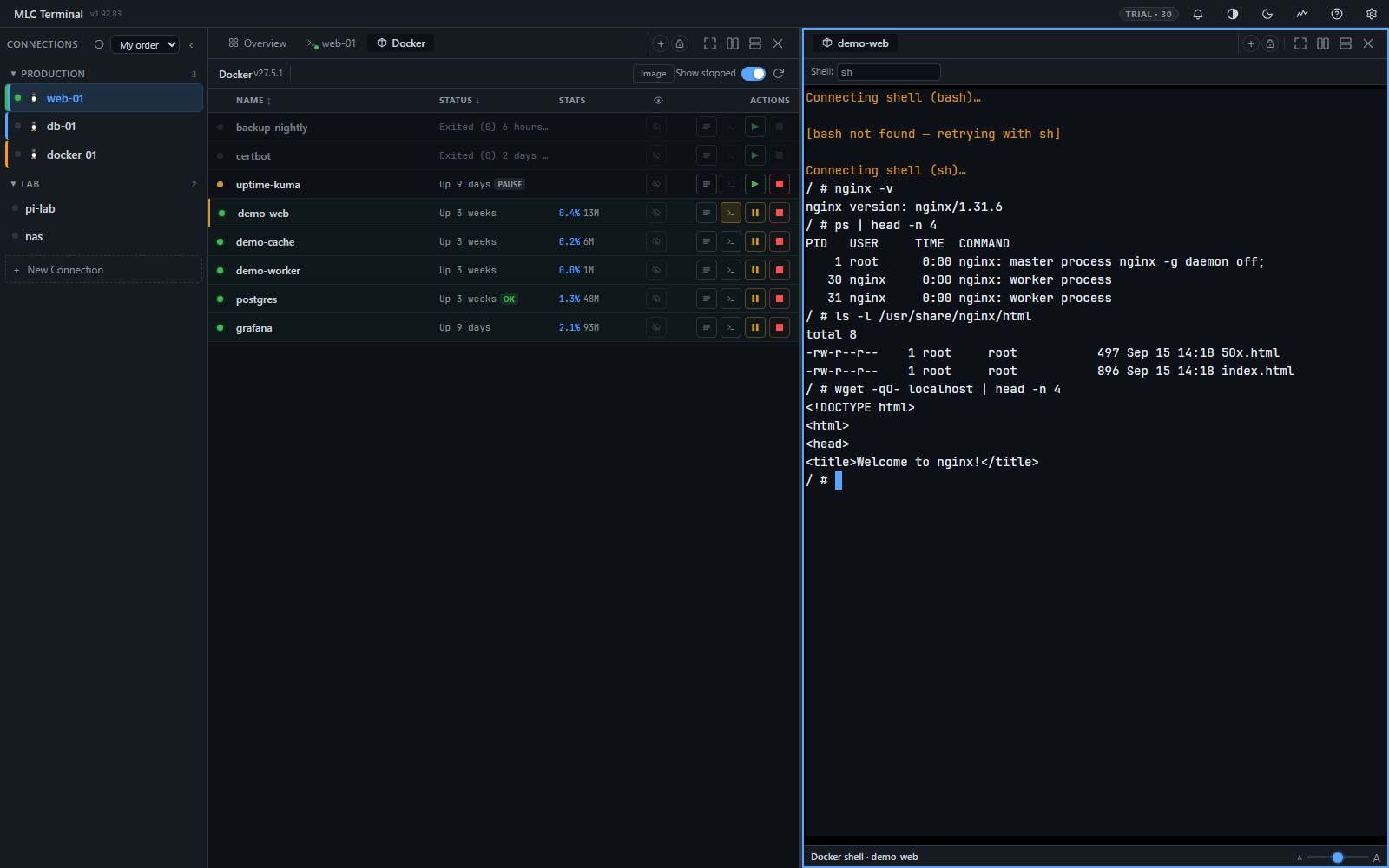Toggle the contrast theme icon
Viewport: 1389px width, 868px height.
pos(1233,14)
